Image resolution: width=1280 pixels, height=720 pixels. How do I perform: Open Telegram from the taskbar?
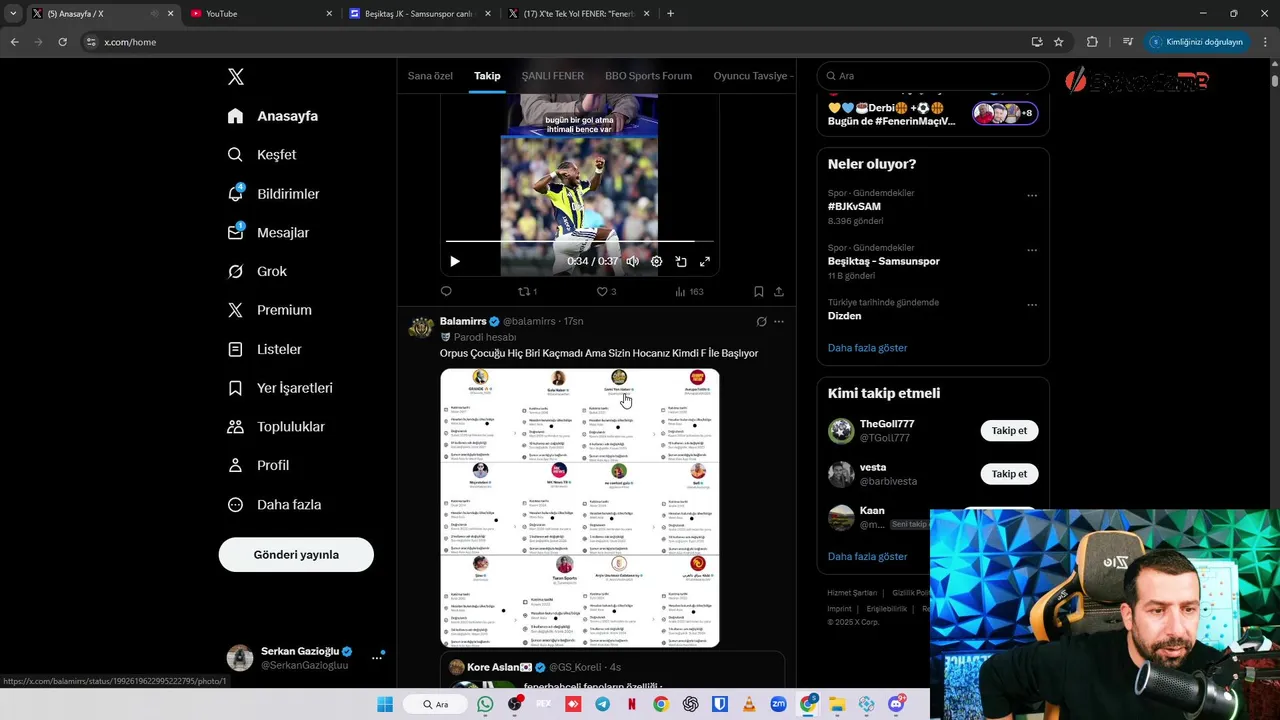tap(603, 704)
